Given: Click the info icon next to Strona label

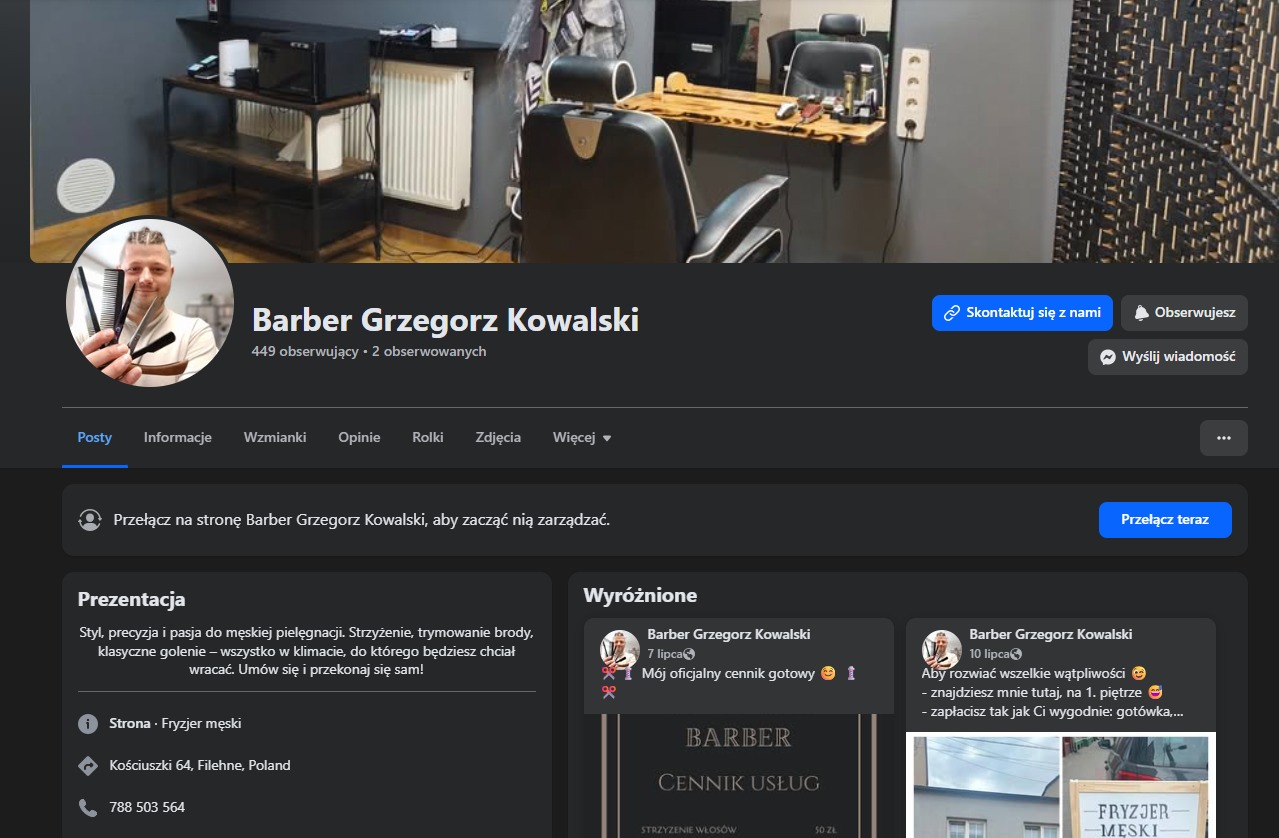Looking at the screenshot, I should (x=86, y=723).
